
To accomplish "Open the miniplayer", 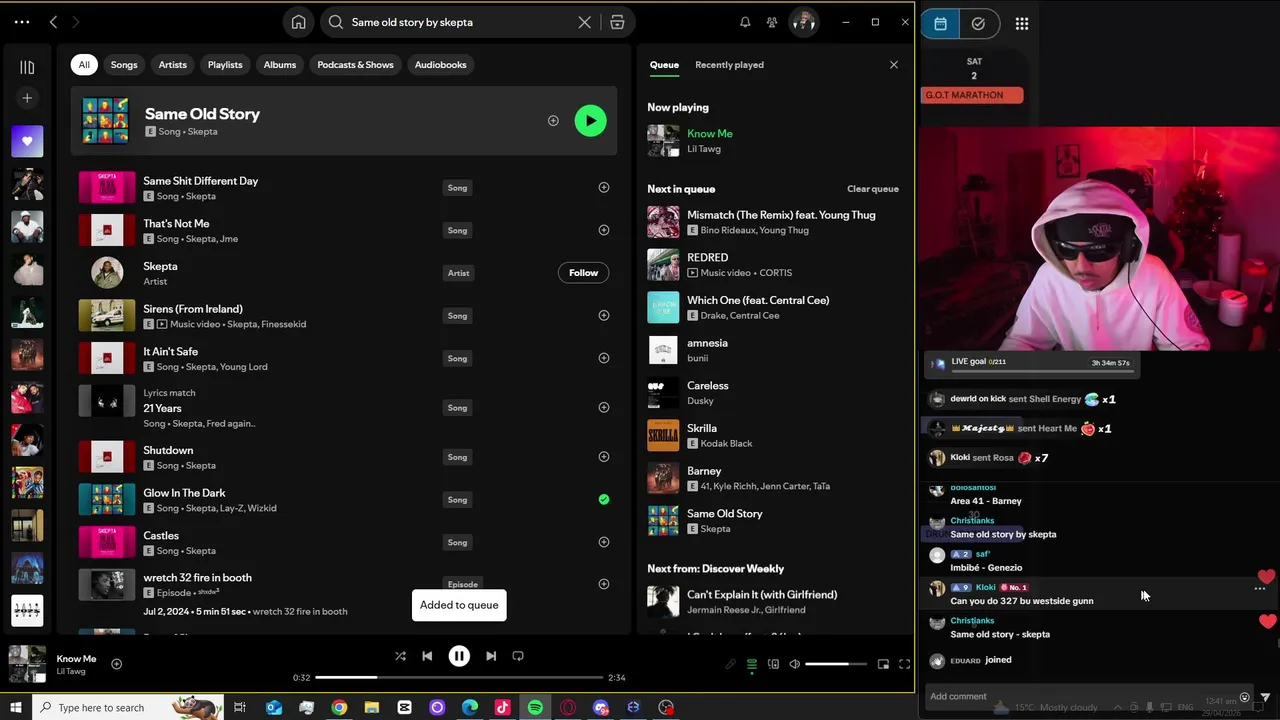I will (x=883, y=664).
